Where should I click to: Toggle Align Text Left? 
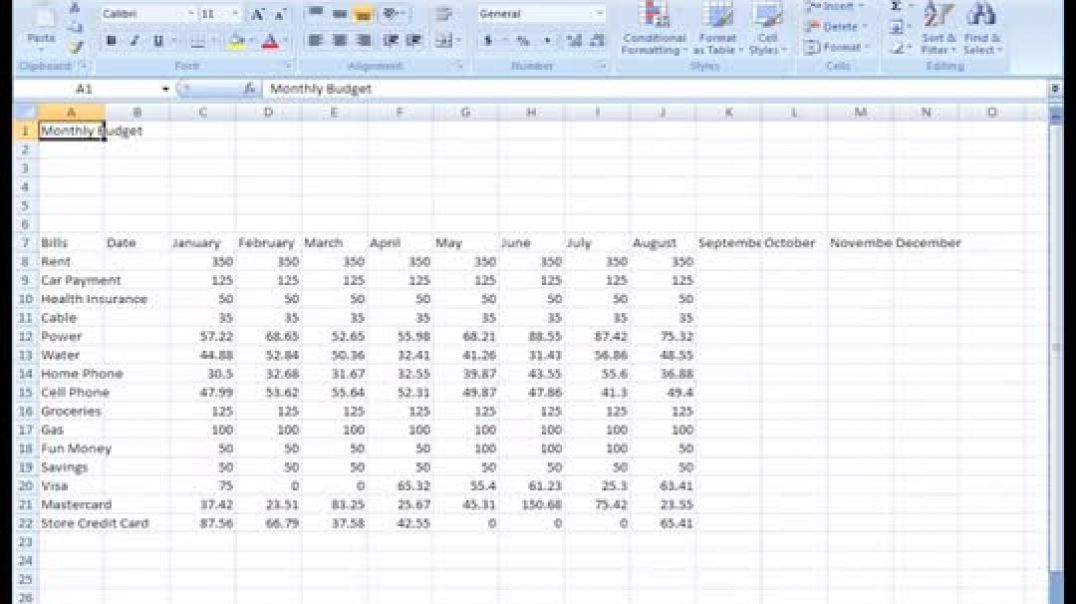coord(315,40)
